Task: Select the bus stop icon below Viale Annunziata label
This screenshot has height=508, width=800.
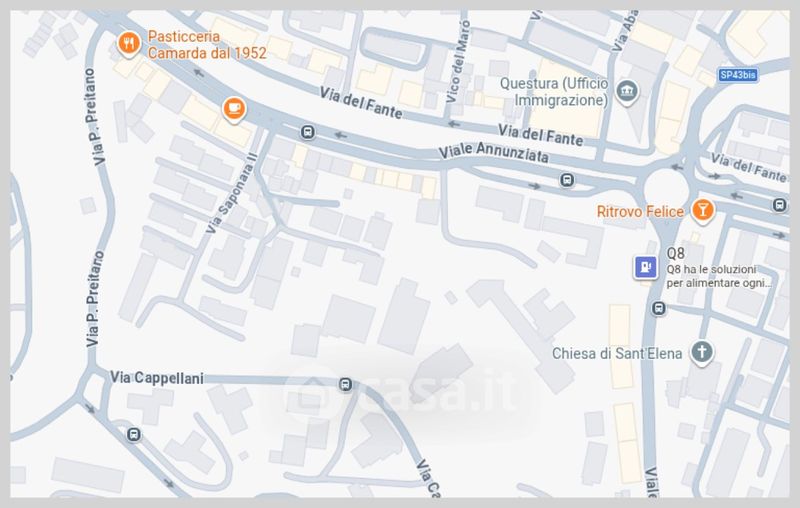Action: click(567, 180)
